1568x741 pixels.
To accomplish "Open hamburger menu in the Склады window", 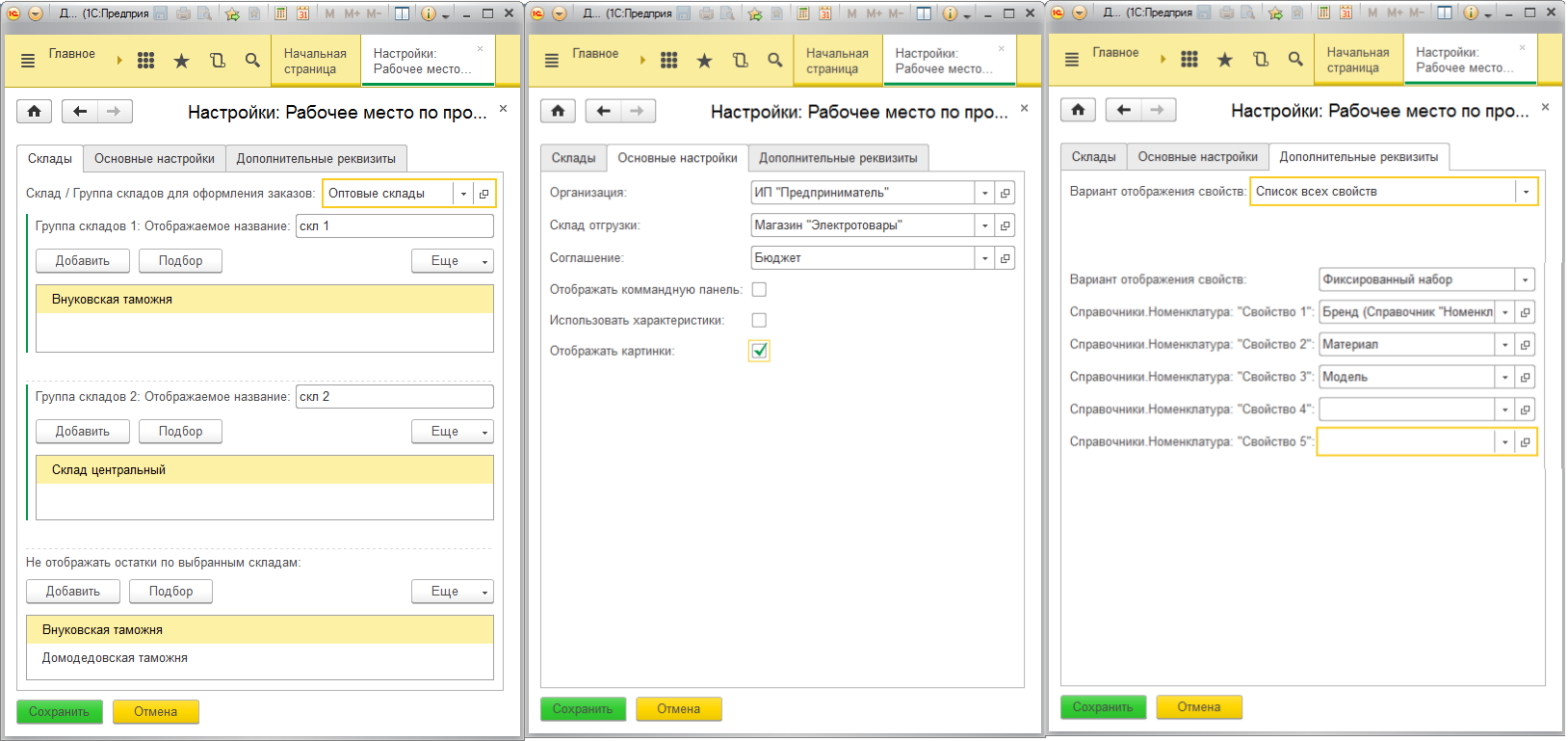I will (x=28, y=61).
